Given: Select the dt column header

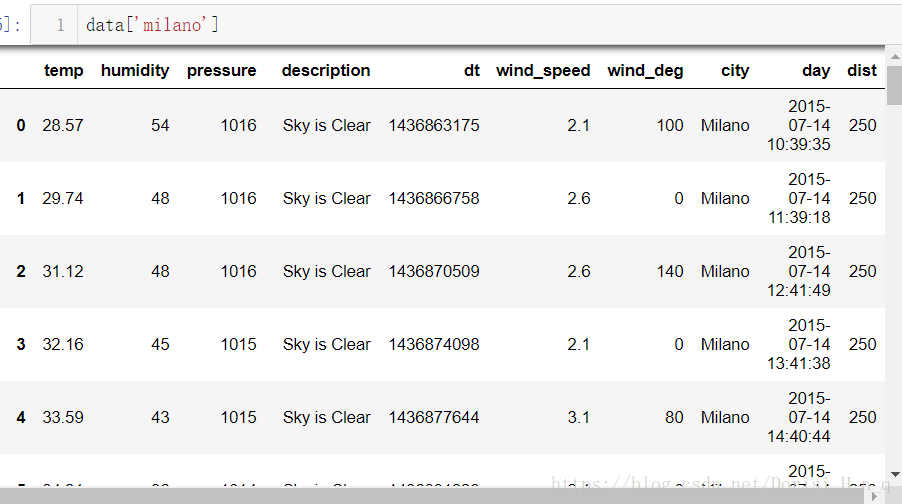Looking at the screenshot, I should point(472,70).
